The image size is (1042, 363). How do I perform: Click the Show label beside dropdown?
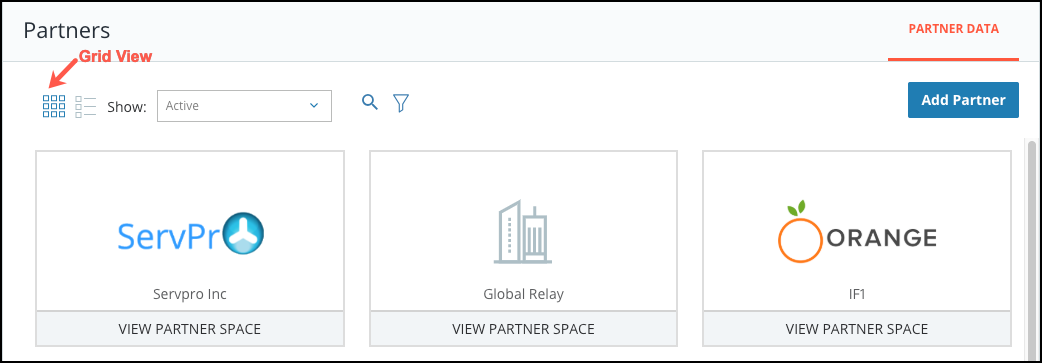[x=127, y=107]
